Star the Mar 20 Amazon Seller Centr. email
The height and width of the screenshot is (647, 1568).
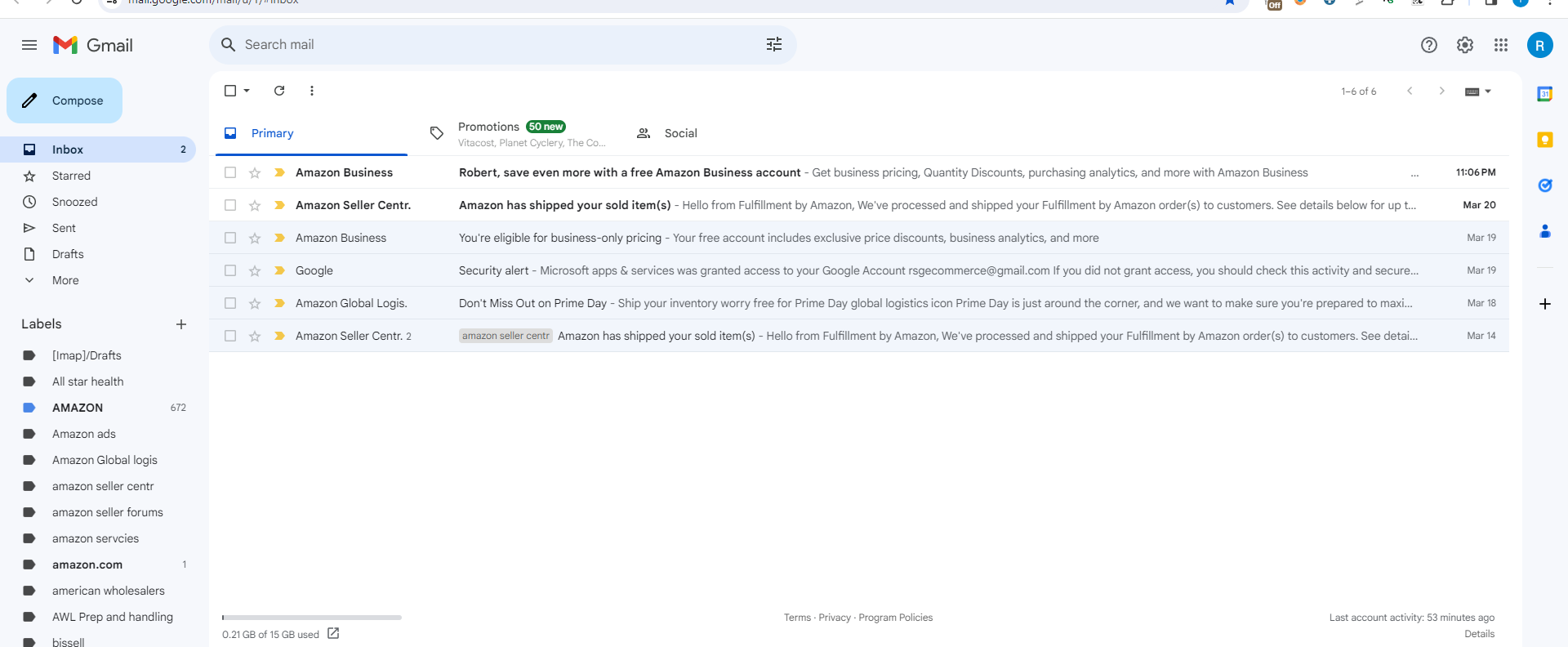tap(255, 205)
